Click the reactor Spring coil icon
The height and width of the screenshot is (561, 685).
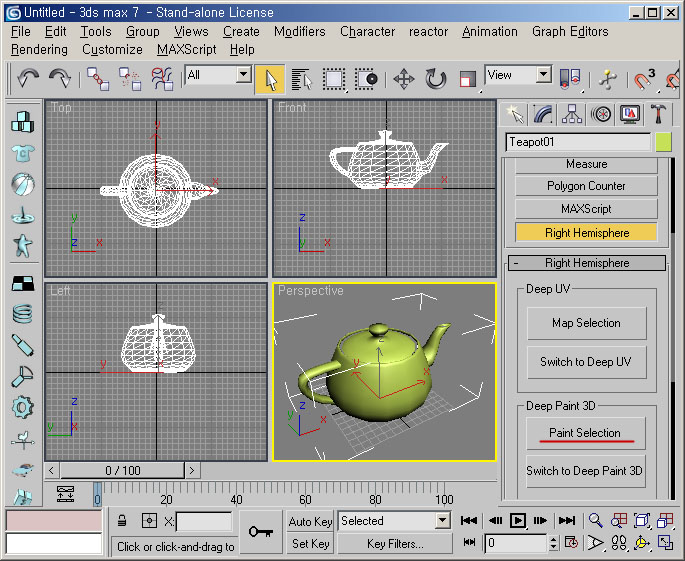tap(23, 314)
